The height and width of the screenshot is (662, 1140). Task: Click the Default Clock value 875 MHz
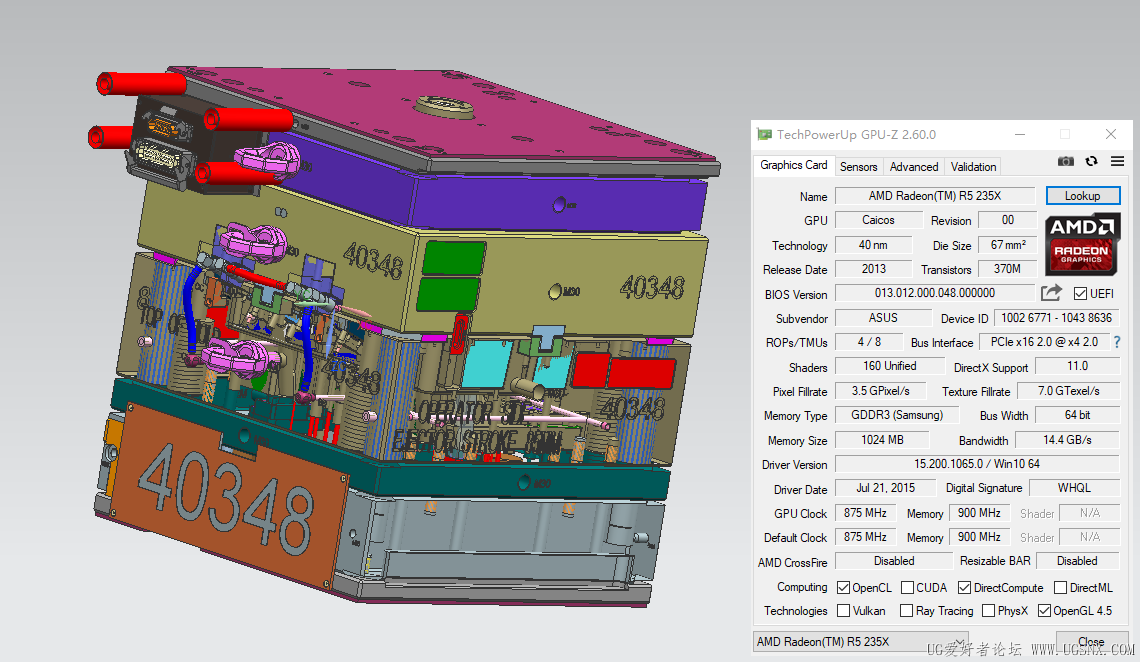(865, 537)
